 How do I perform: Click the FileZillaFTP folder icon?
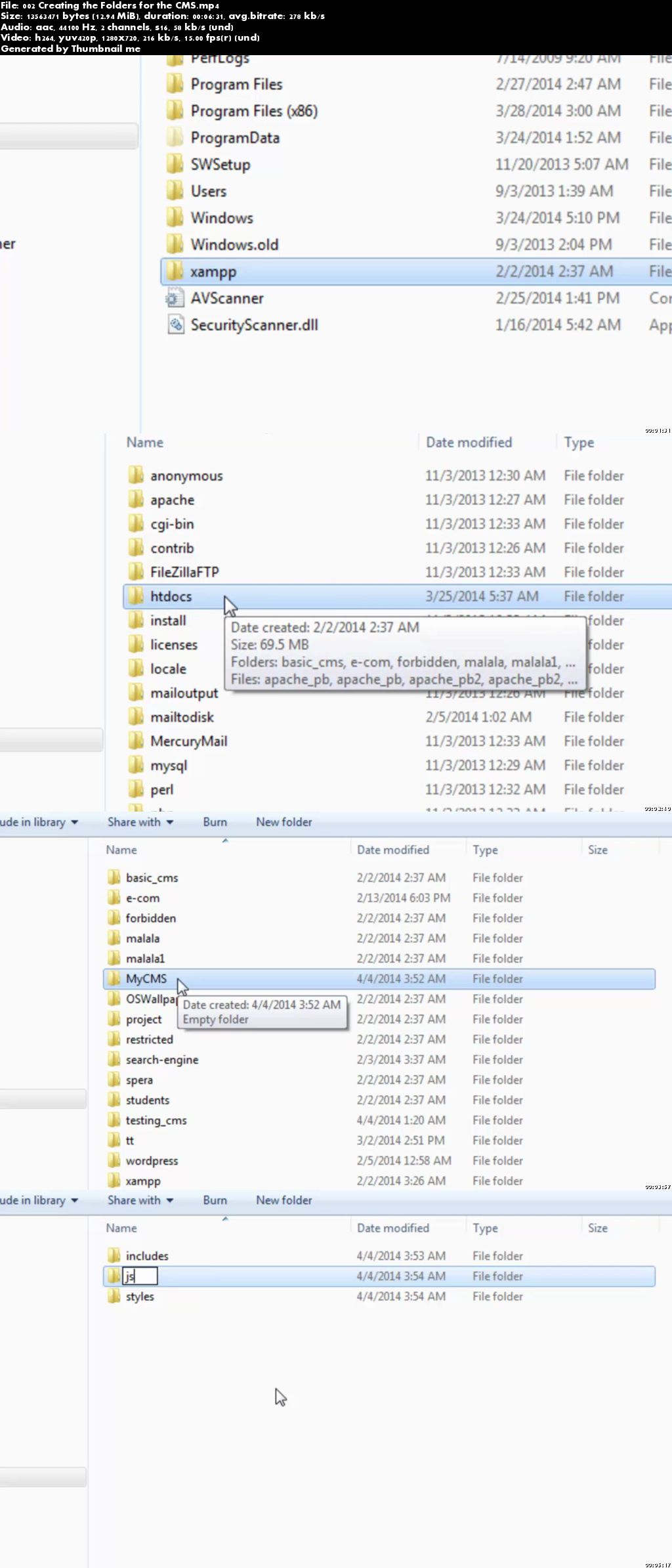coord(136,572)
